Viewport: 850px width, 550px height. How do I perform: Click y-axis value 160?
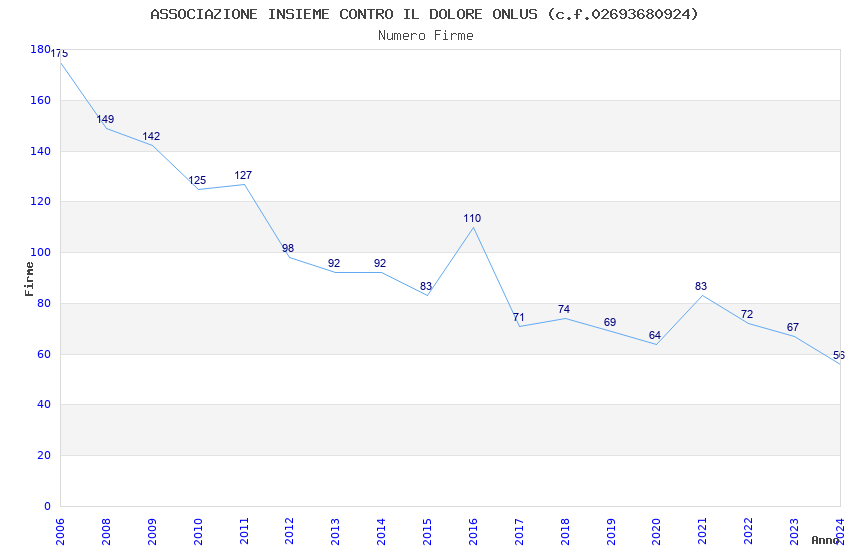[x=40, y=100]
